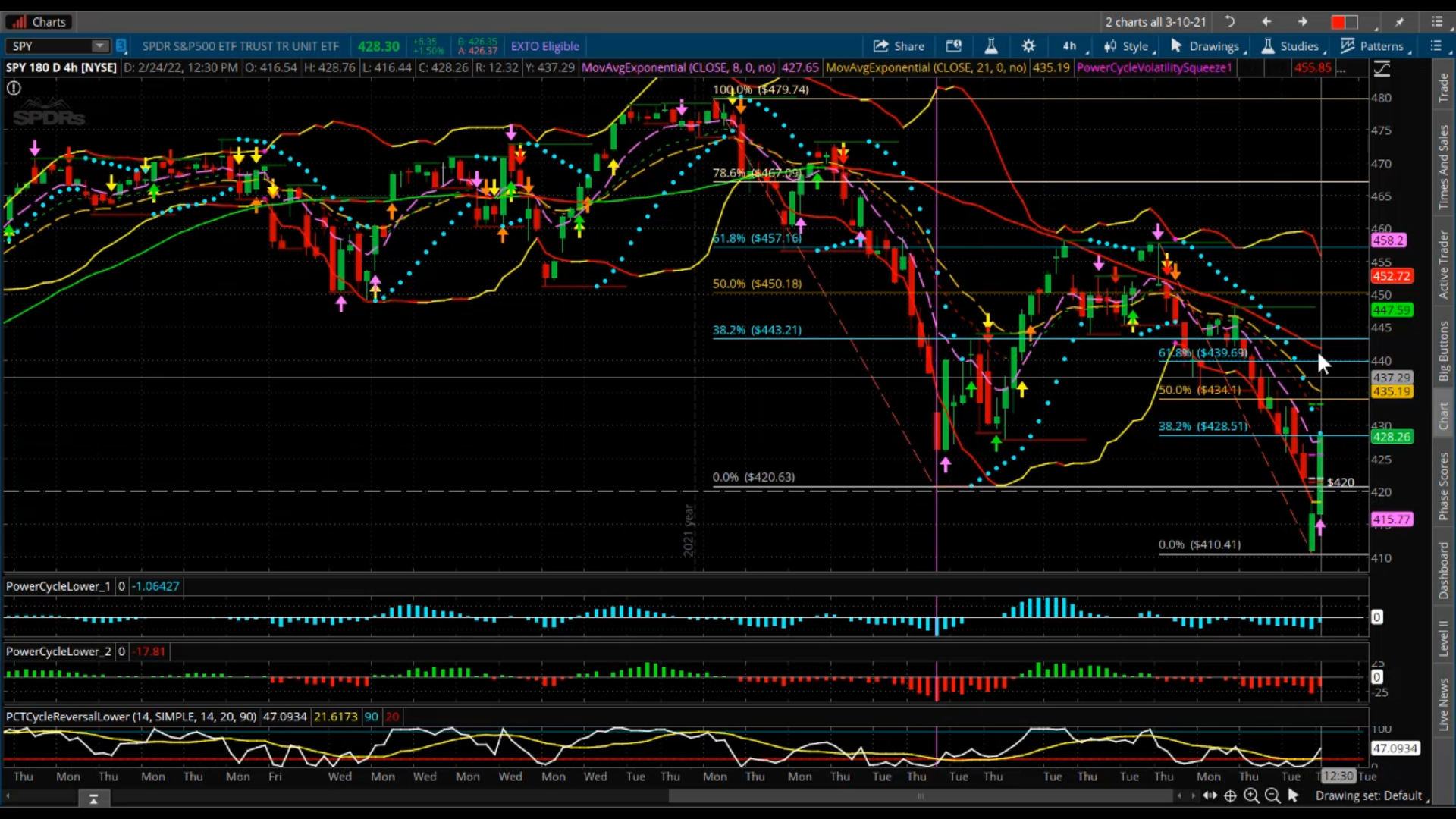This screenshot has width=1456, height=819.
Task: Click the chart info exclamation icon
Action: click(14, 88)
